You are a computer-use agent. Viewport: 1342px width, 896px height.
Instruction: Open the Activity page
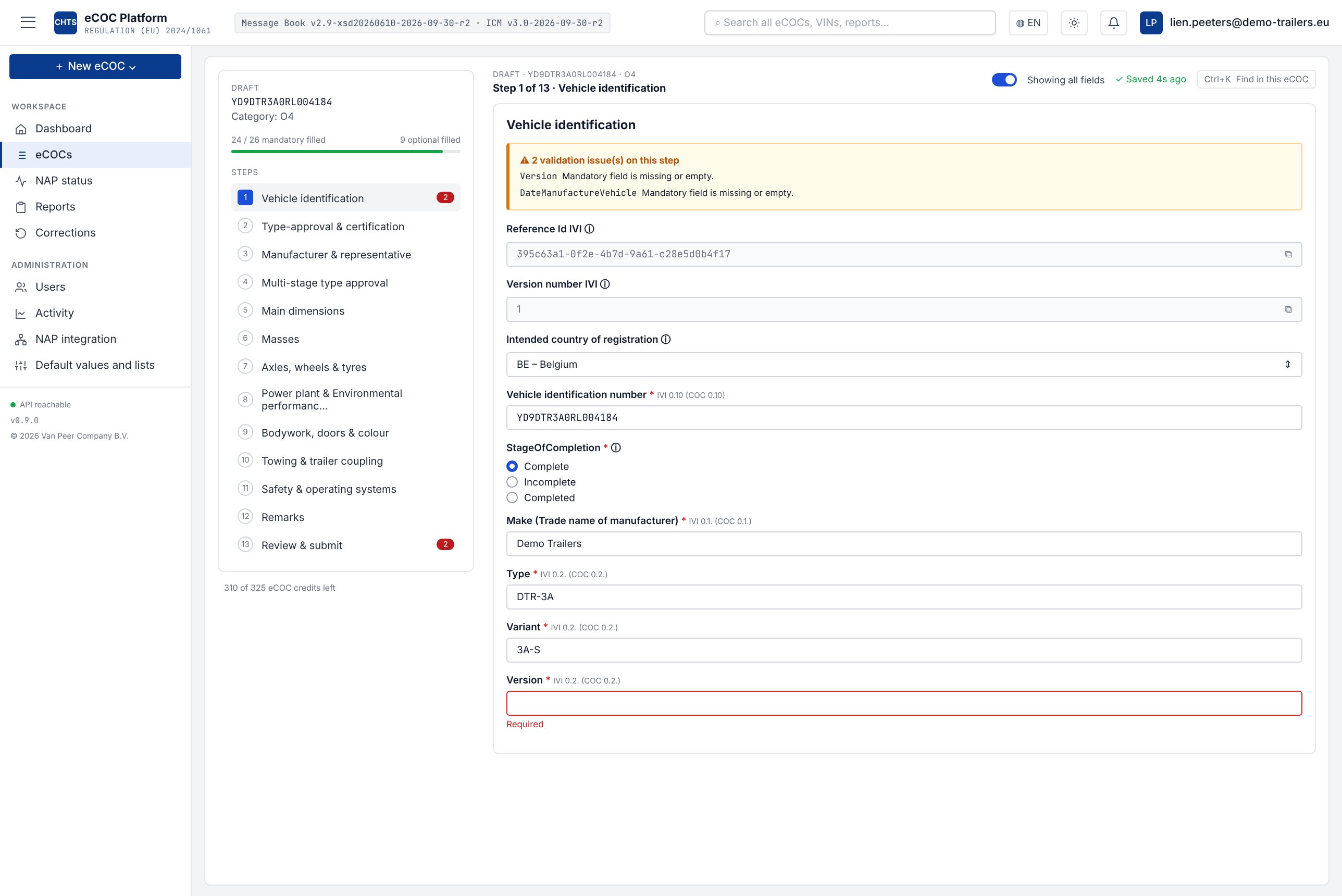click(95, 313)
